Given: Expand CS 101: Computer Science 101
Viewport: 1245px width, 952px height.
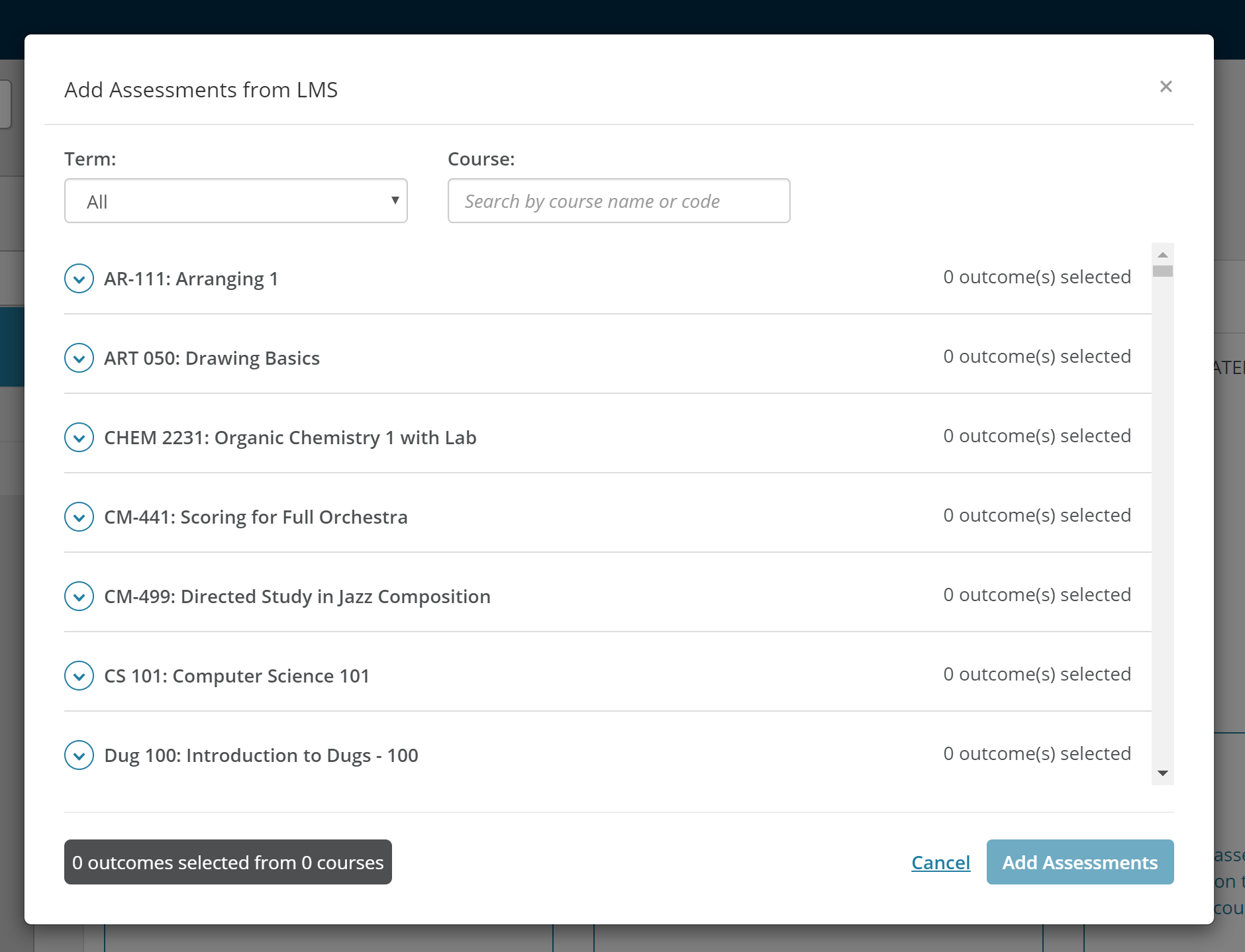Looking at the screenshot, I should tap(79, 676).
